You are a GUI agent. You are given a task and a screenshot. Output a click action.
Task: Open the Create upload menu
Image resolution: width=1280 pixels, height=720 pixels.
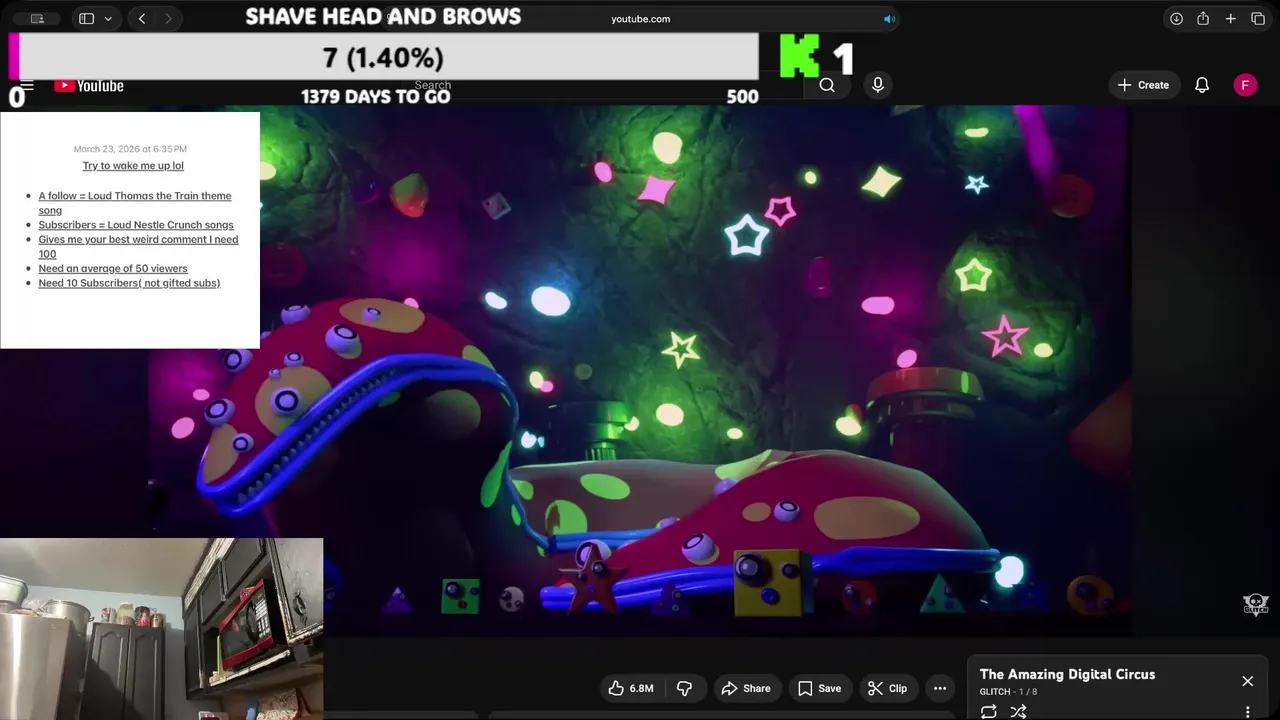1144,85
